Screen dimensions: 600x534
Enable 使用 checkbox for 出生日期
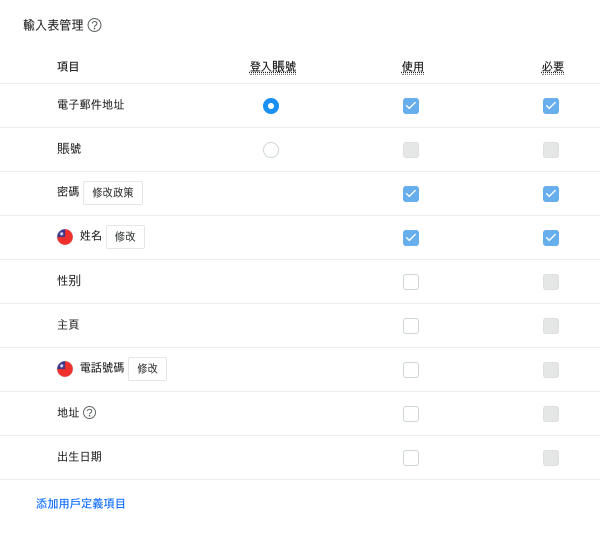tap(411, 458)
